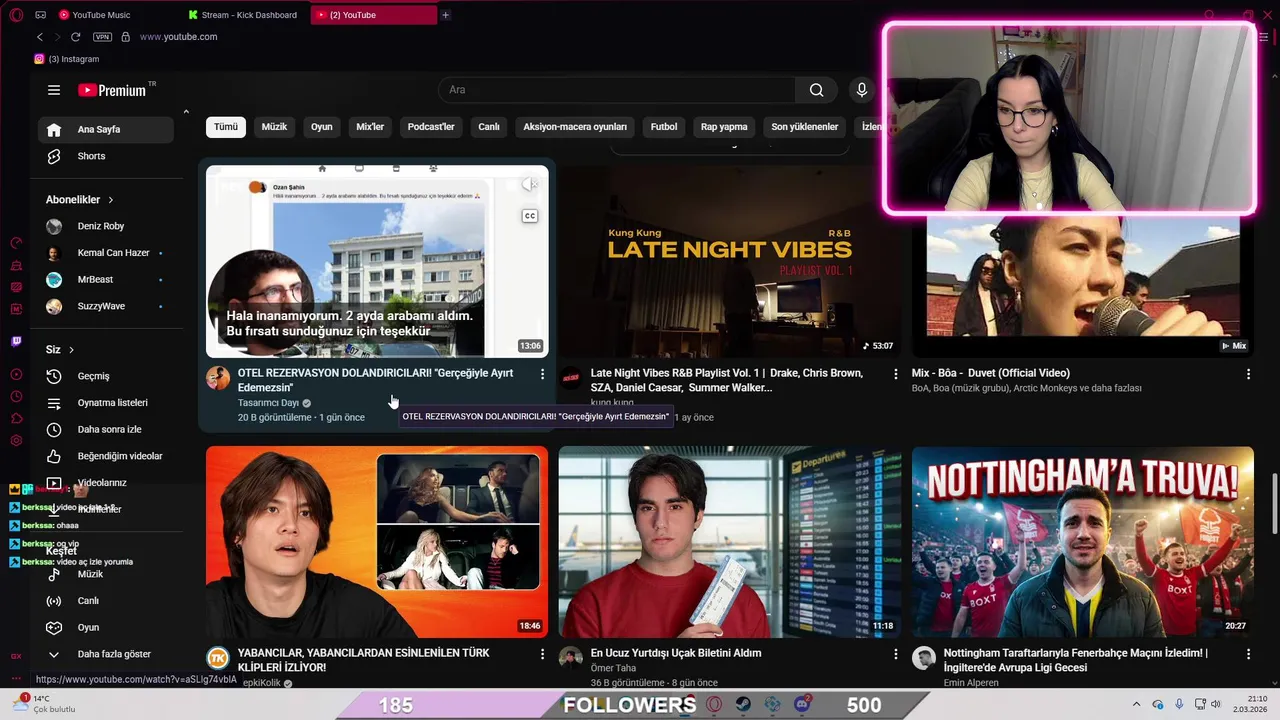The height and width of the screenshot is (720, 1280).
Task: Go to Ana Sayfa in the sidebar
Action: point(105,129)
